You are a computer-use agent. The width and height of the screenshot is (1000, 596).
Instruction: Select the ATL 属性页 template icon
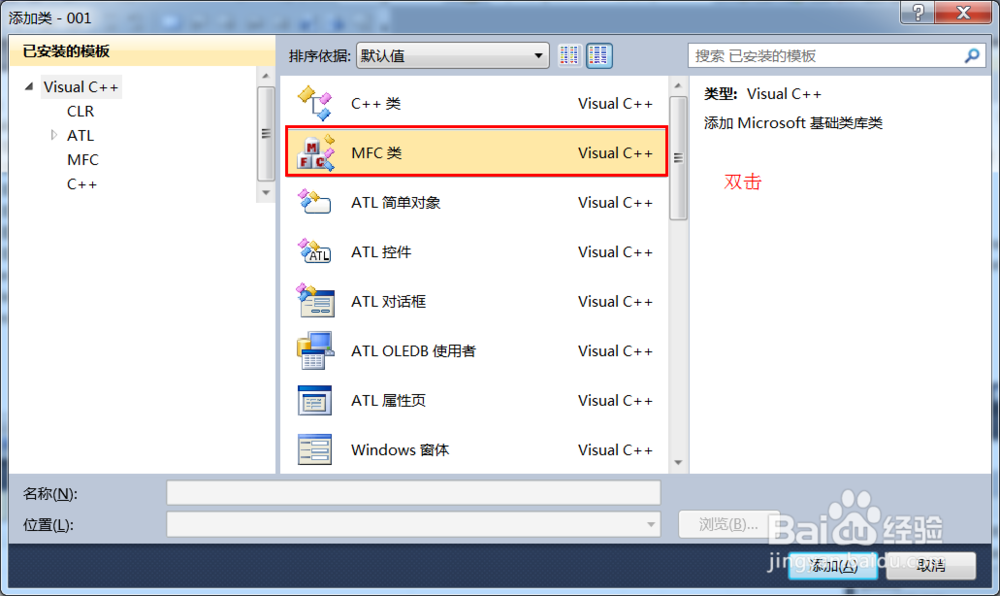pos(315,400)
